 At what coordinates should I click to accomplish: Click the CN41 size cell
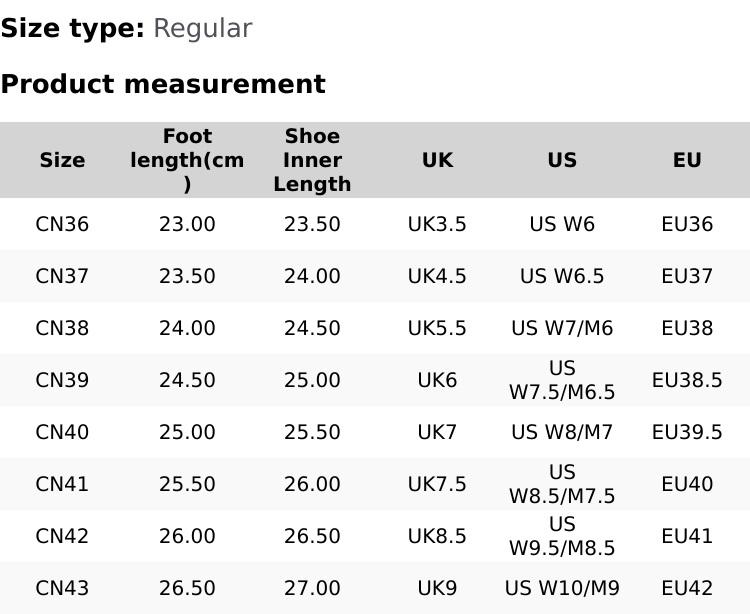pyautogui.click(x=62, y=484)
